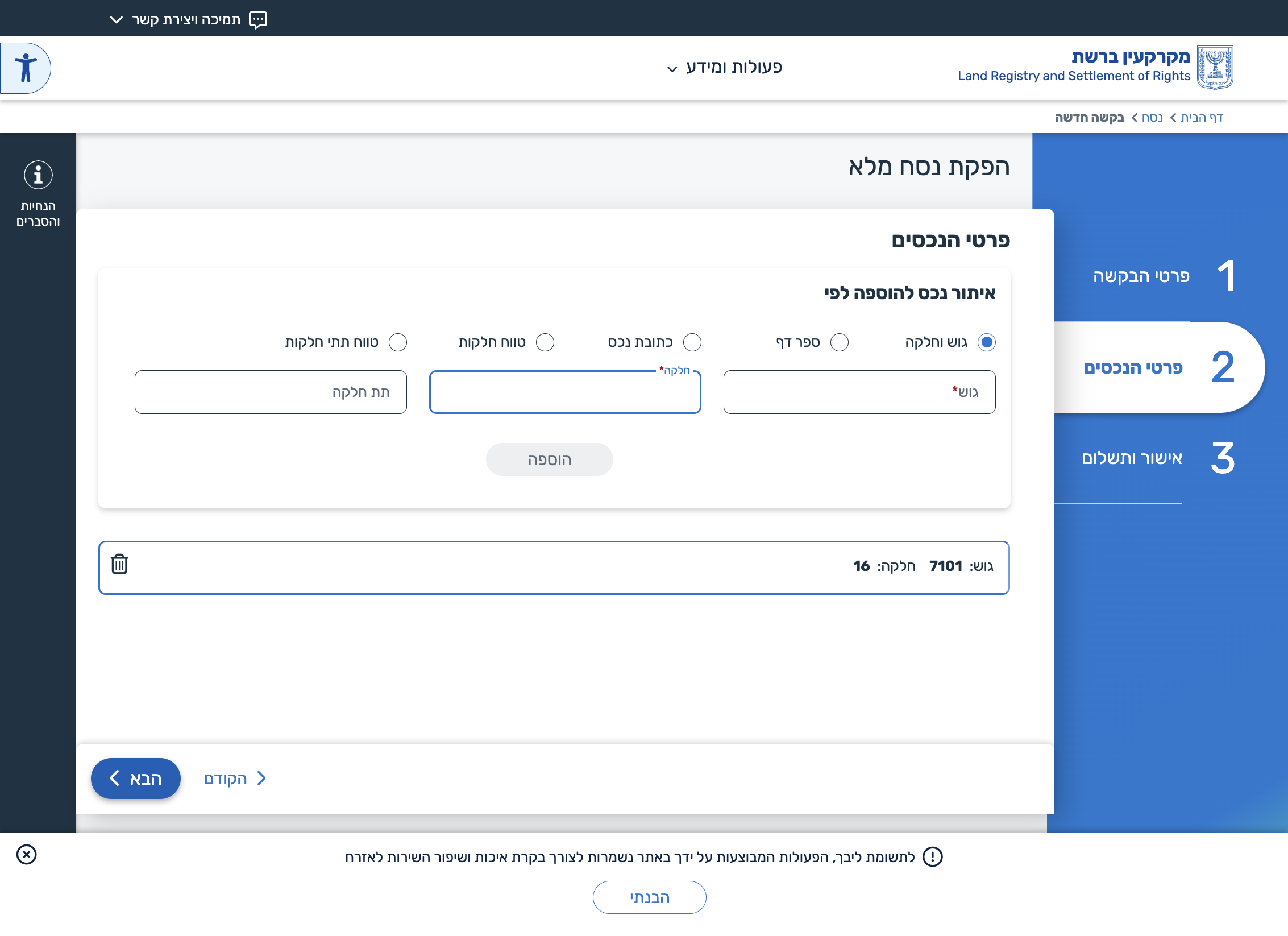Click the חלקה input field
This screenshot has height=936, width=1288.
click(565, 392)
